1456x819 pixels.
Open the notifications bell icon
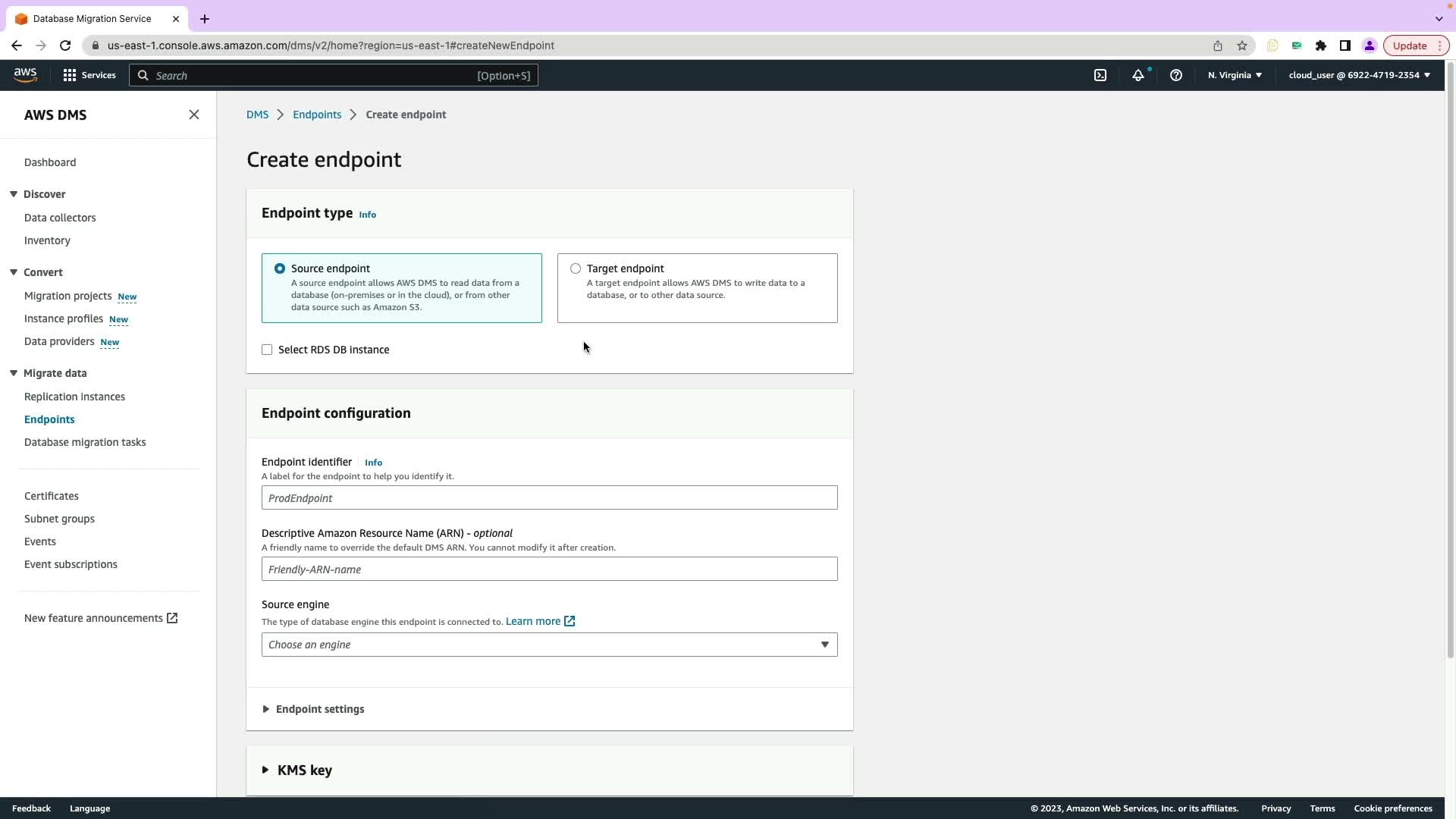[1138, 75]
